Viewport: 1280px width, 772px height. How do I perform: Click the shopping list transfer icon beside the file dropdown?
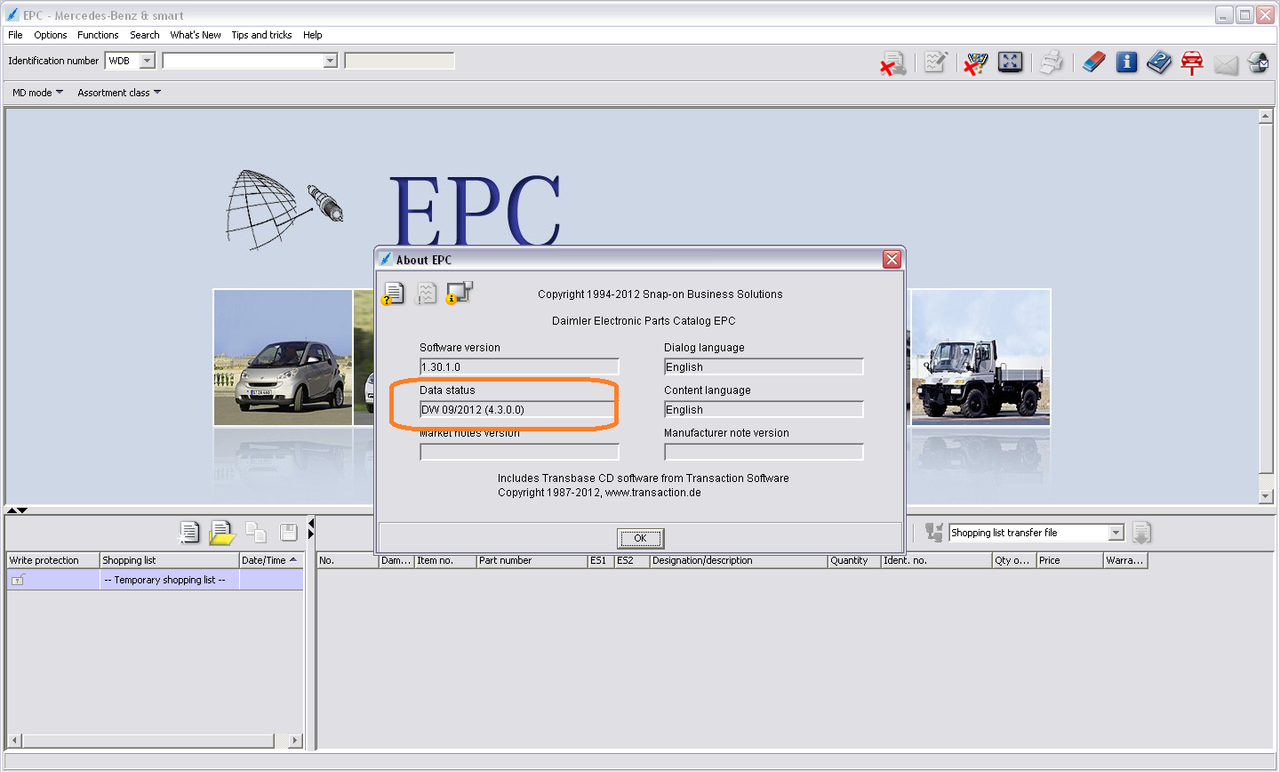934,533
